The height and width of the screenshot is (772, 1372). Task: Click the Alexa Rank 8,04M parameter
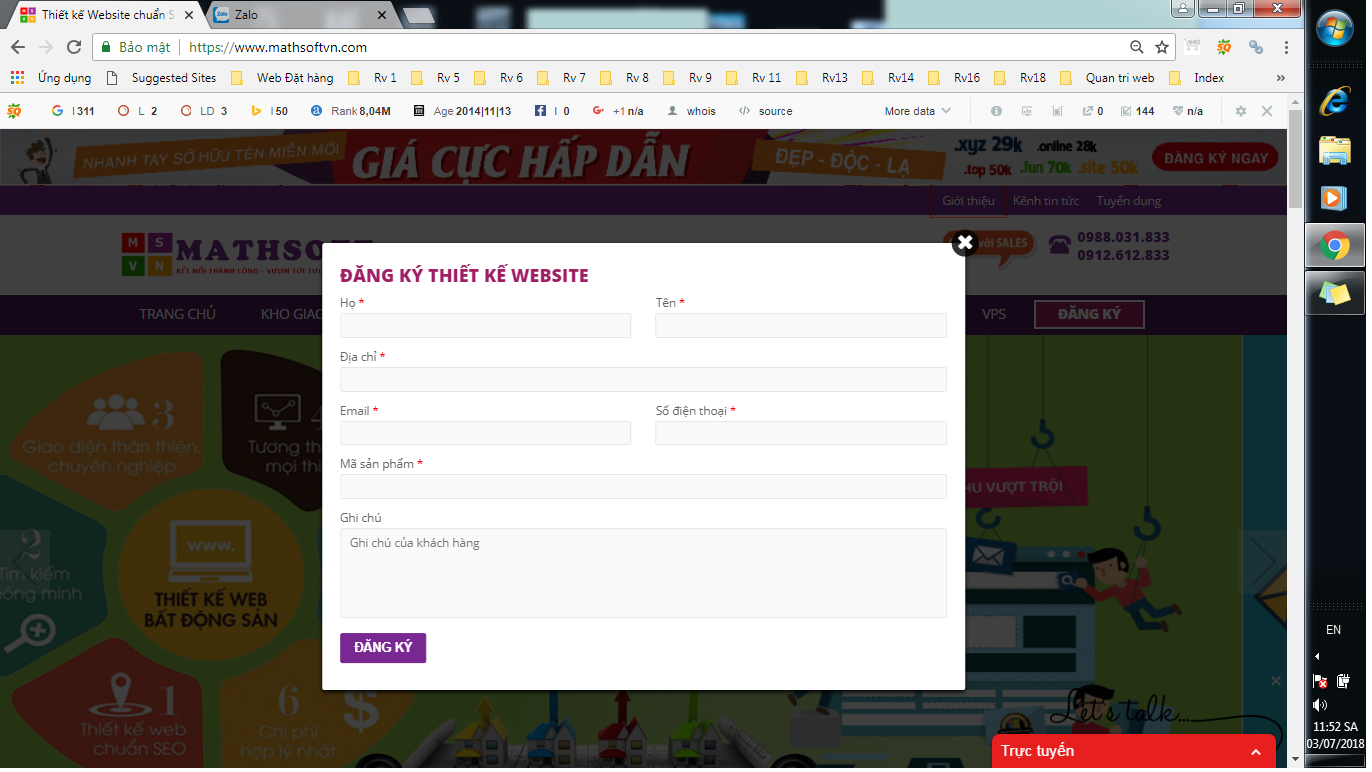pyautogui.click(x=351, y=111)
